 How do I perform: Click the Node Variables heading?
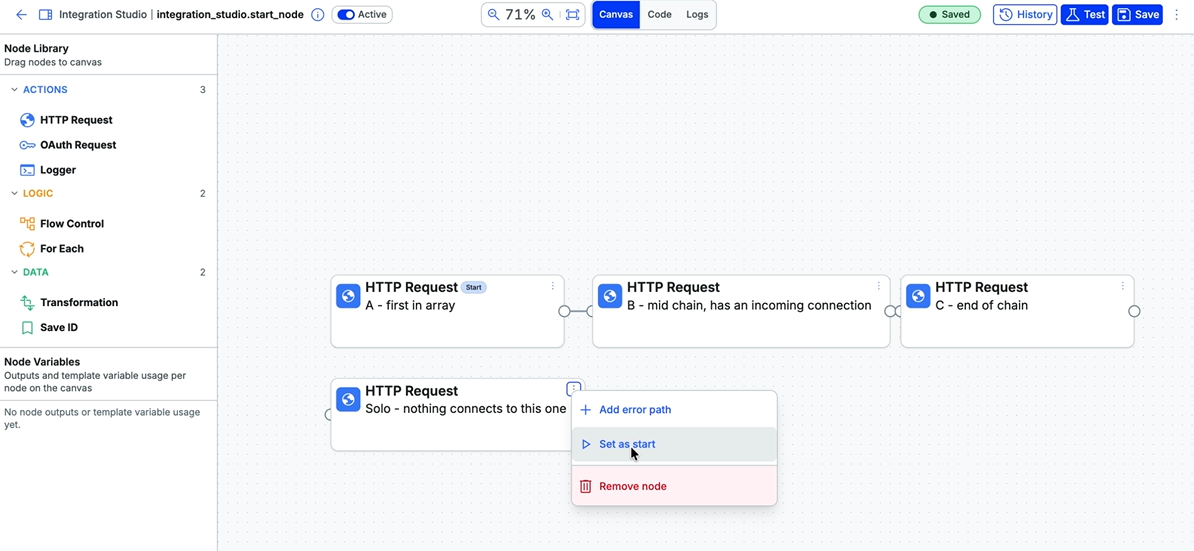42,362
